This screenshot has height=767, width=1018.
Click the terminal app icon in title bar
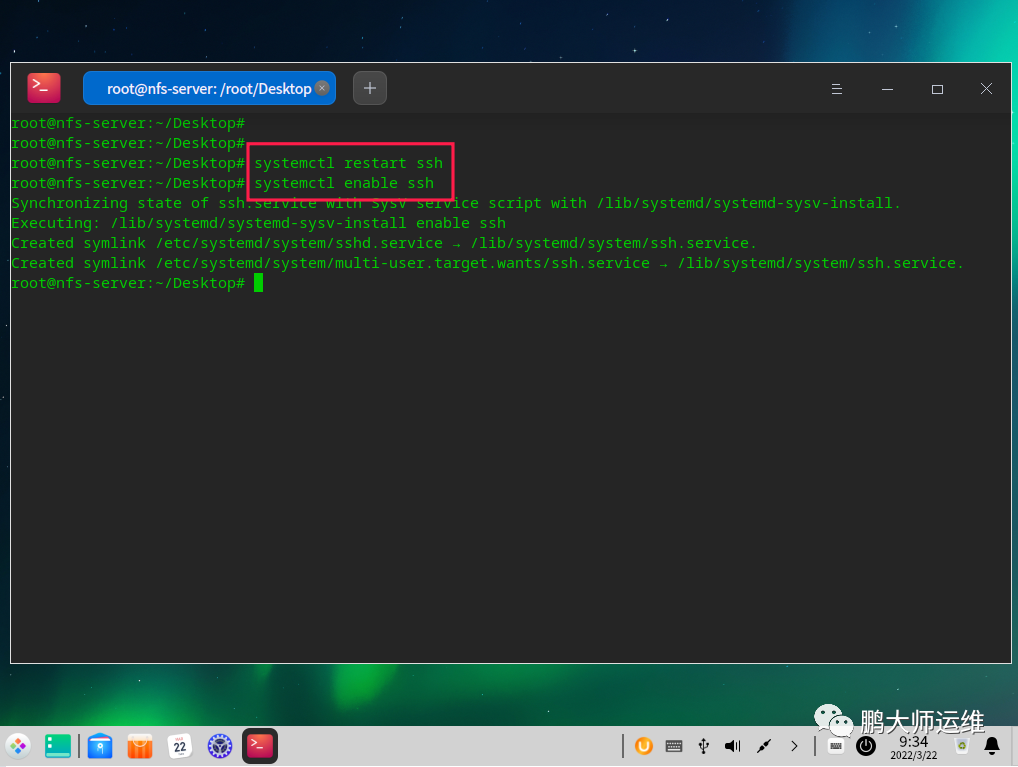coord(43,88)
